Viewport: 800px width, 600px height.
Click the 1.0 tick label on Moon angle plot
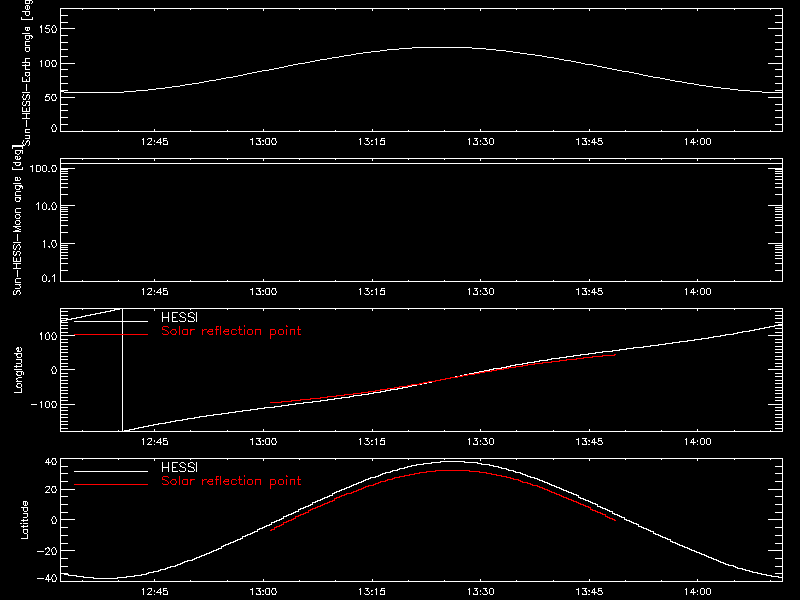[x=49, y=244]
